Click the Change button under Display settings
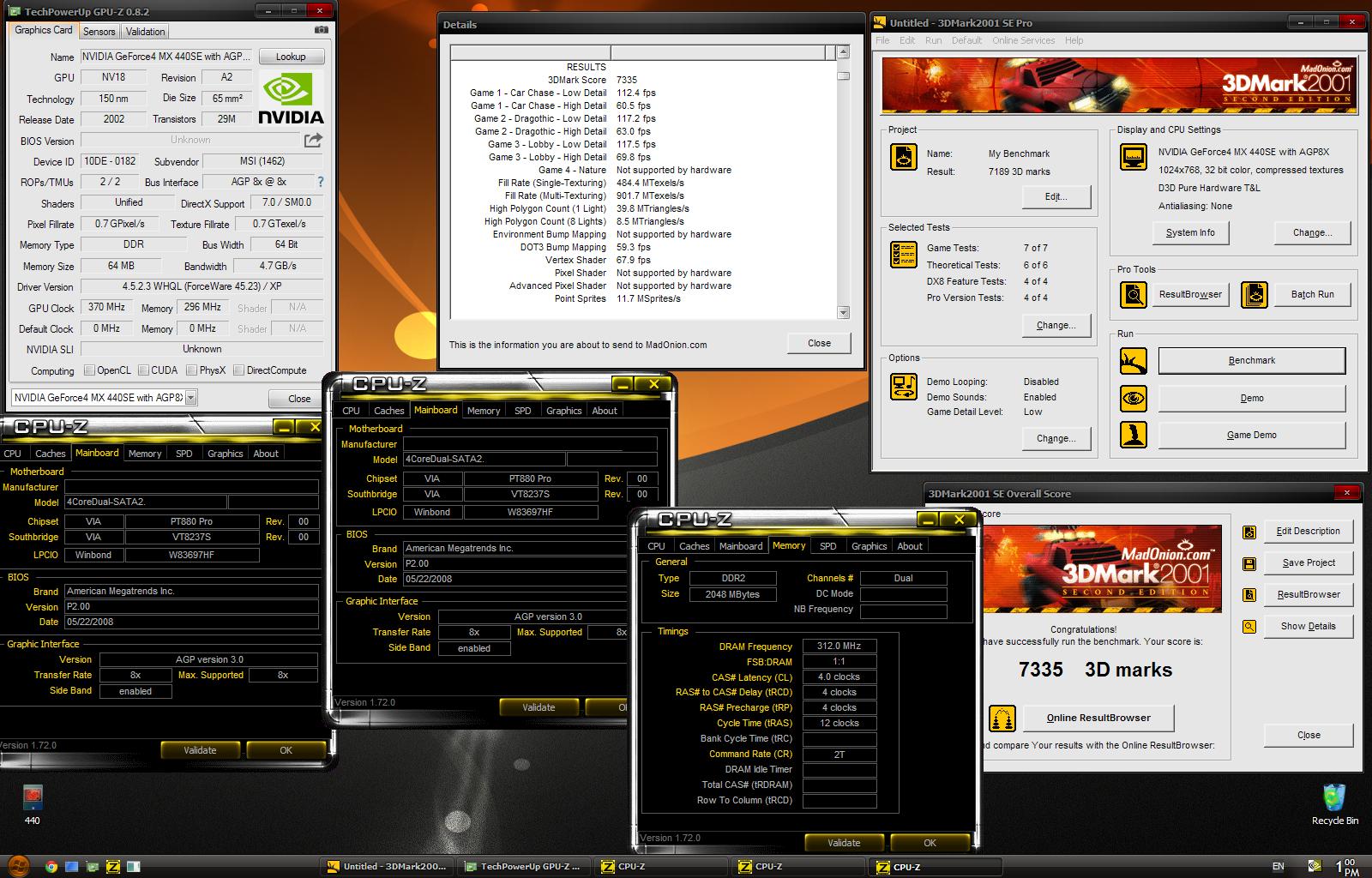The image size is (1372, 878). [1312, 232]
